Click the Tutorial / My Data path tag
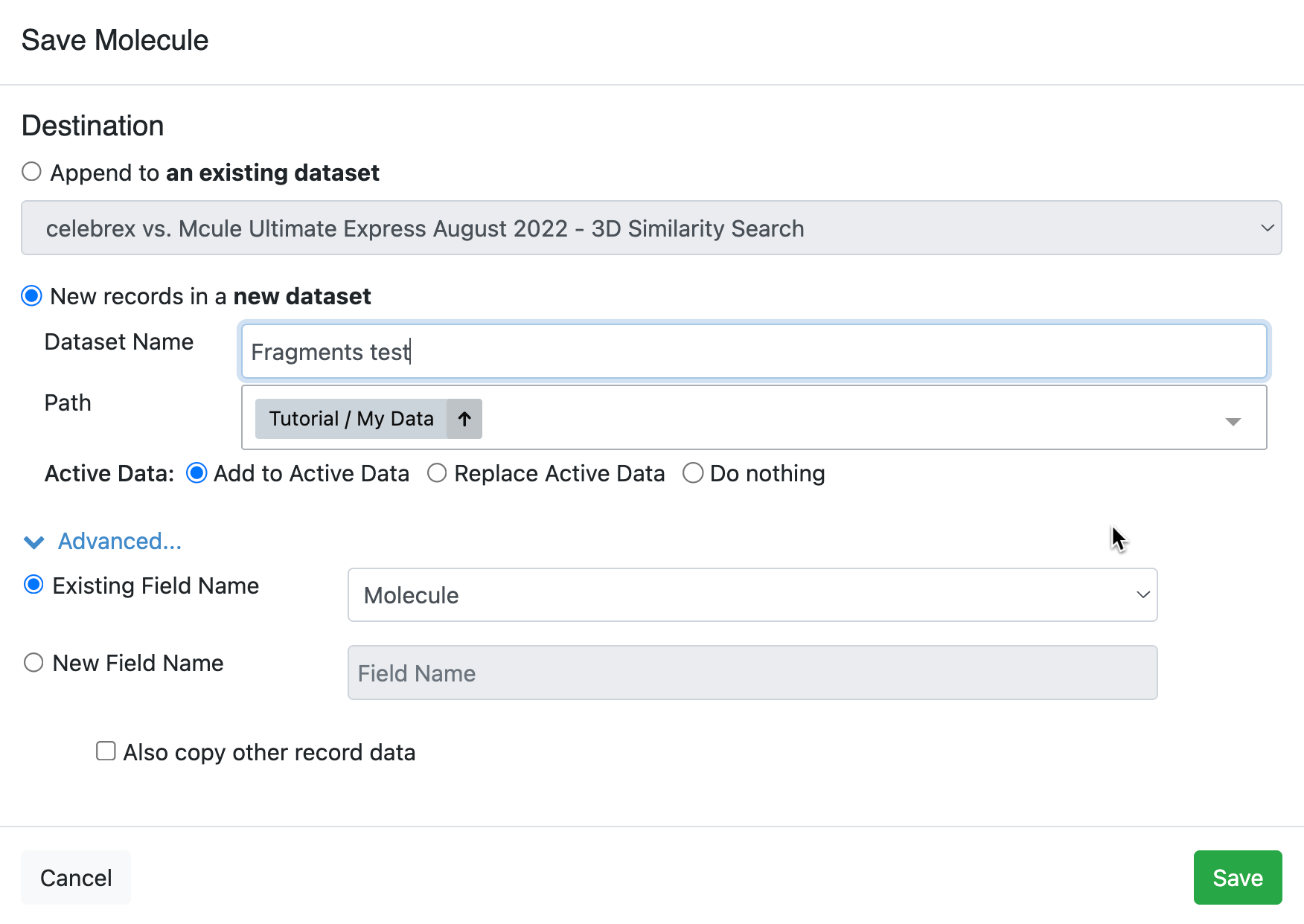The height and width of the screenshot is (924, 1304). (x=351, y=419)
